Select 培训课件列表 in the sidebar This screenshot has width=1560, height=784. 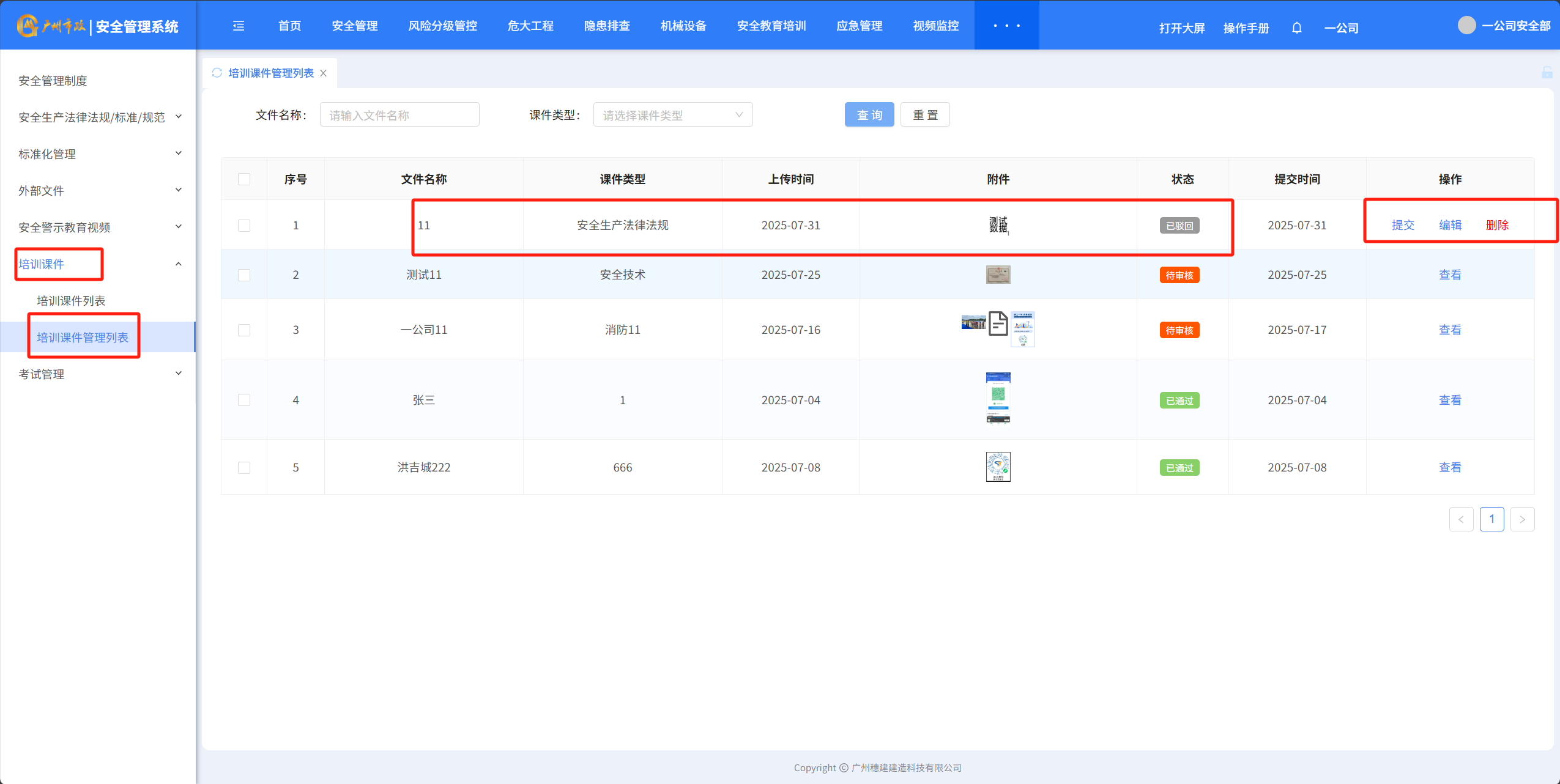[x=71, y=301]
